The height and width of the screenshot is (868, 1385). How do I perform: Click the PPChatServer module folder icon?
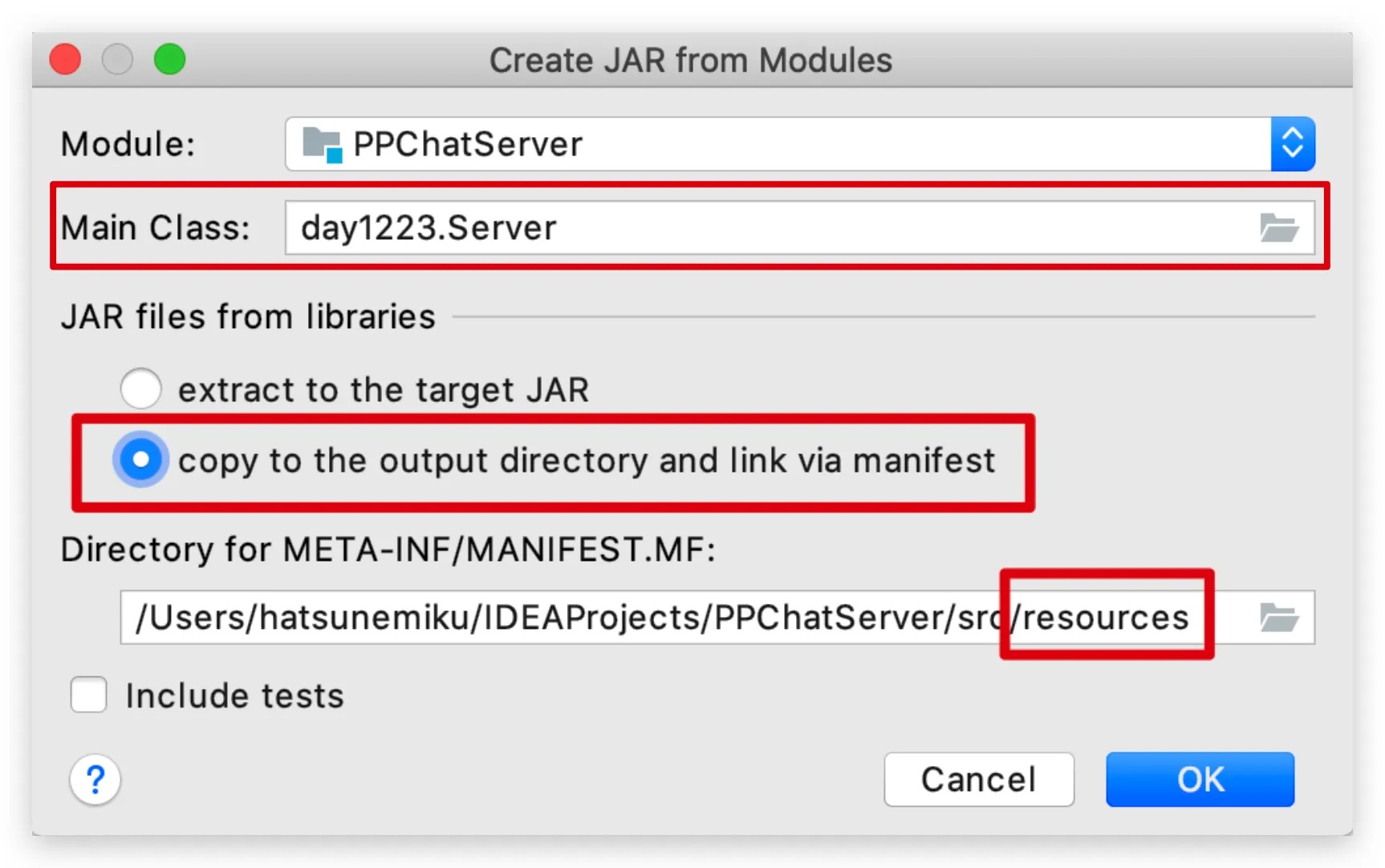[323, 144]
